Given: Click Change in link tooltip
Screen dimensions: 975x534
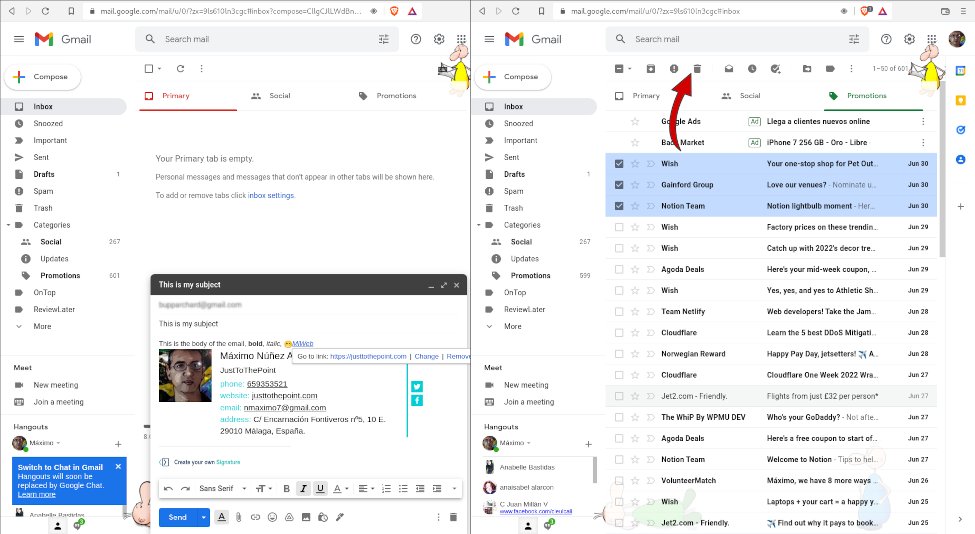Looking at the screenshot, I should point(427,357).
